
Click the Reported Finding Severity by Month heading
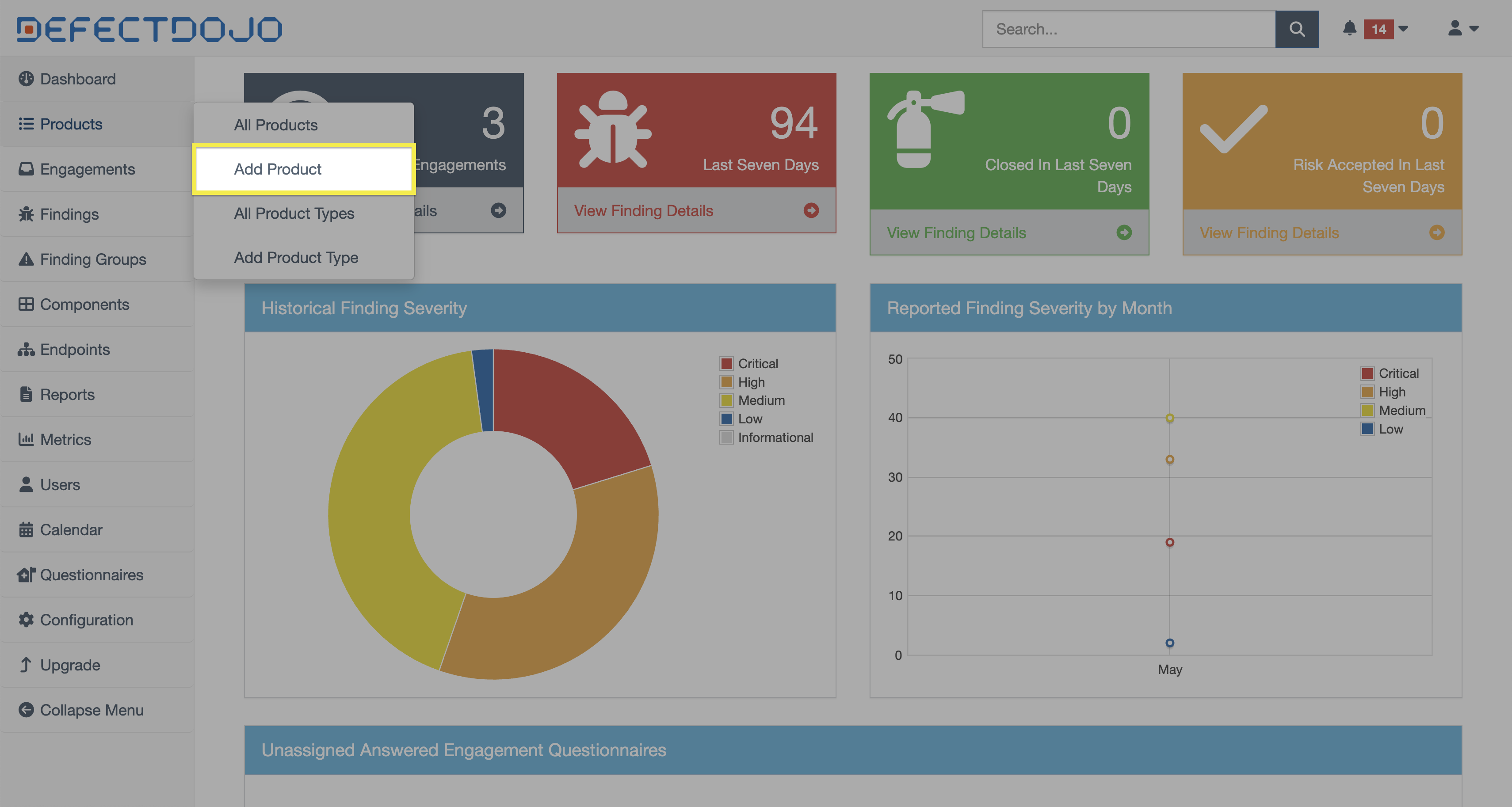click(x=1029, y=308)
